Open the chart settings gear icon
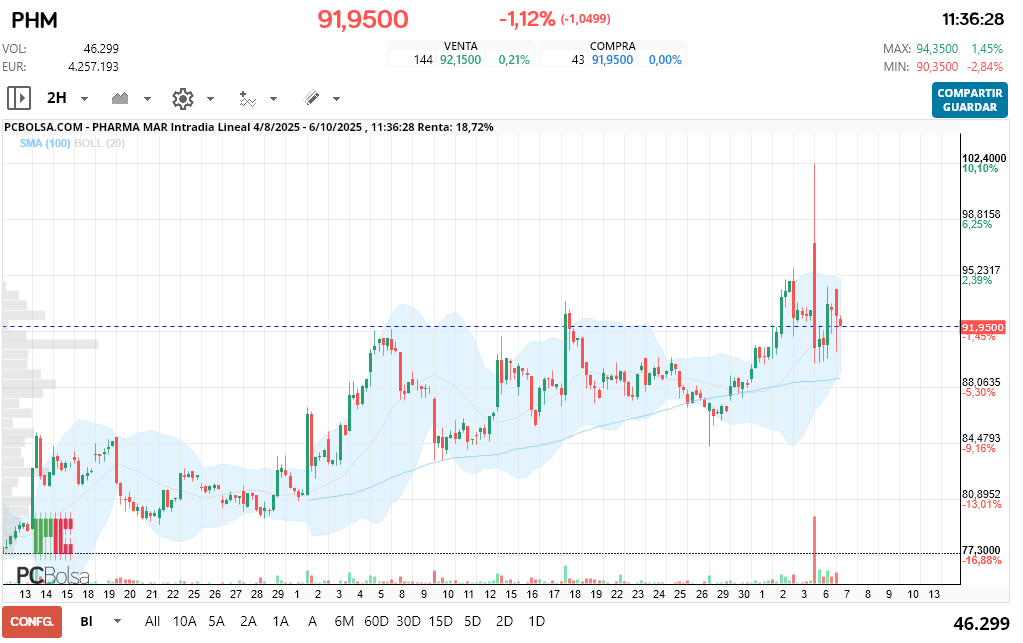The height and width of the screenshot is (643, 1023). (x=182, y=98)
